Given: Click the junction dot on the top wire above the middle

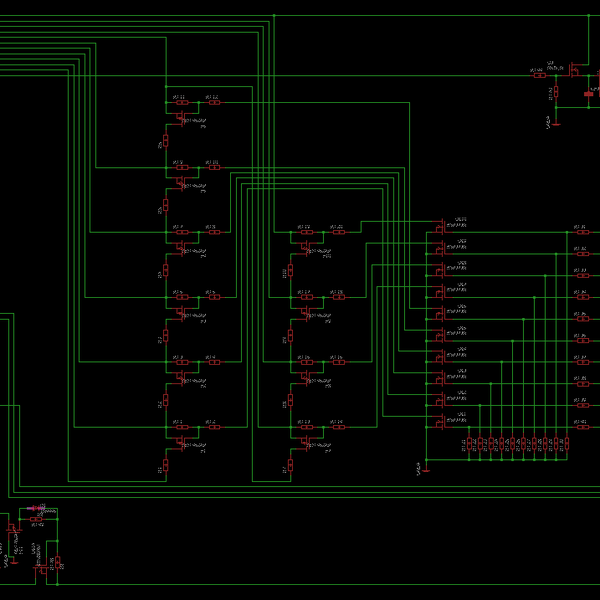Looking at the screenshot, I should pyautogui.click(x=274, y=15).
